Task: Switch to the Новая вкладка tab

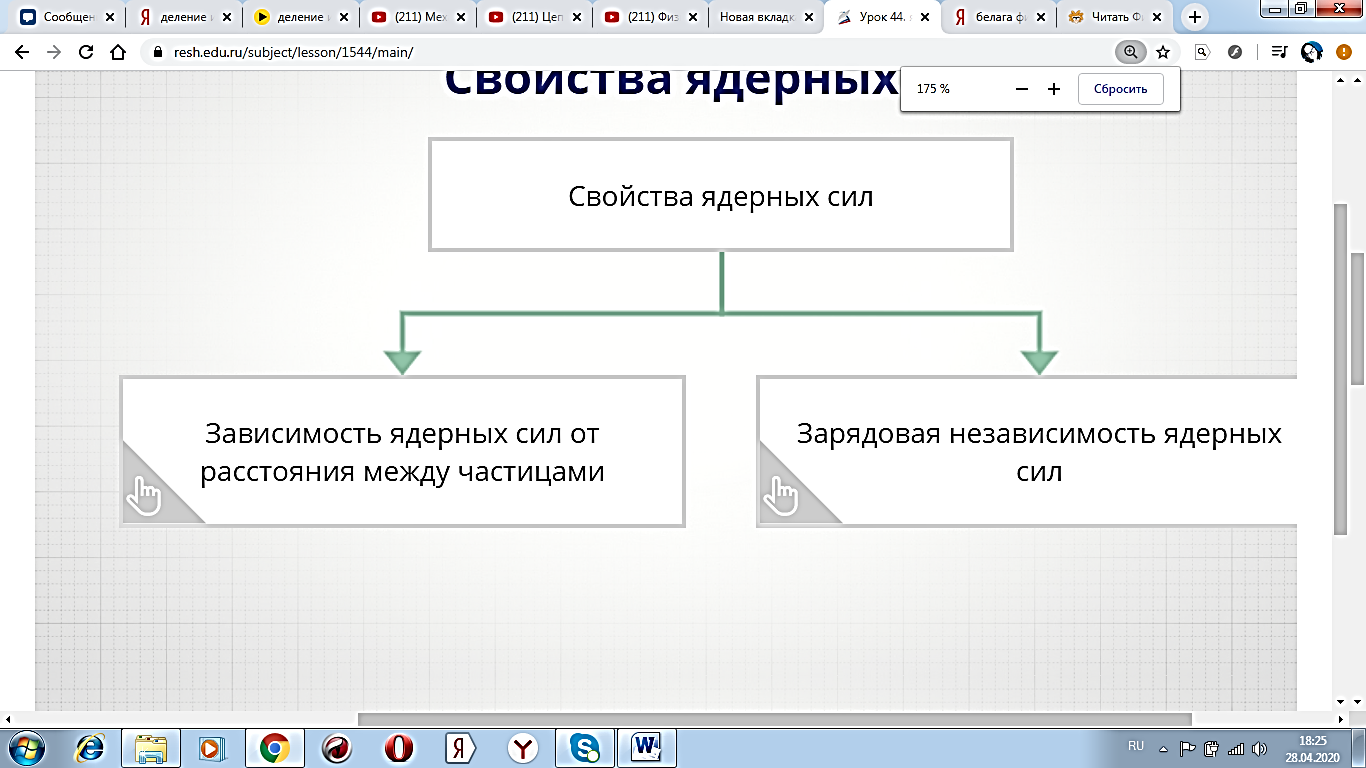Action: pyautogui.click(x=764, y=17)
